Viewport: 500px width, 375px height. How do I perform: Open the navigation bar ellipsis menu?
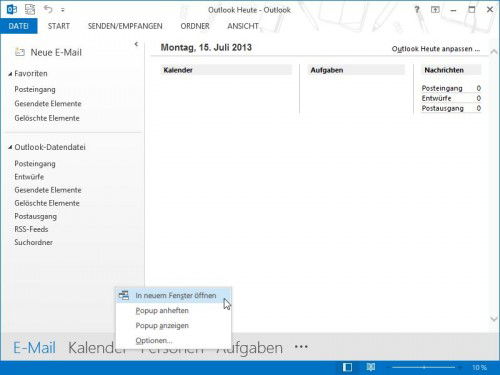click(x=301, y=347)
